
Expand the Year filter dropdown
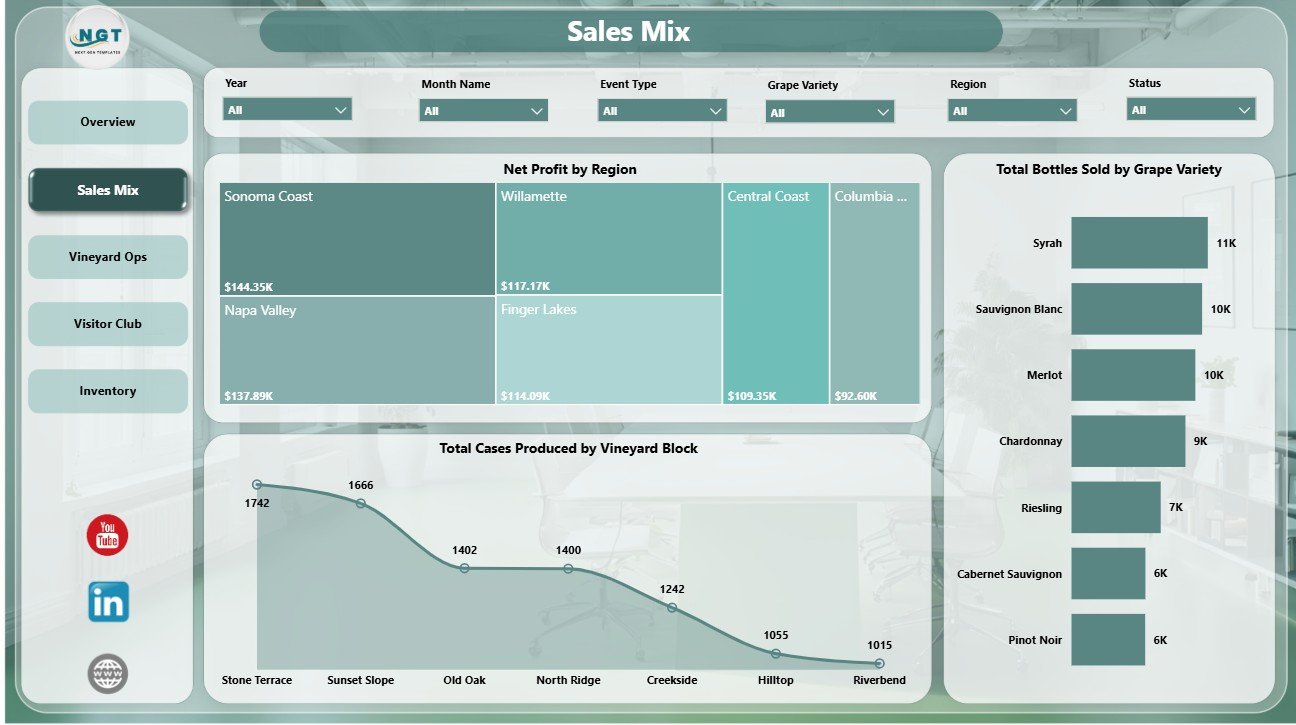click(287, 110)
